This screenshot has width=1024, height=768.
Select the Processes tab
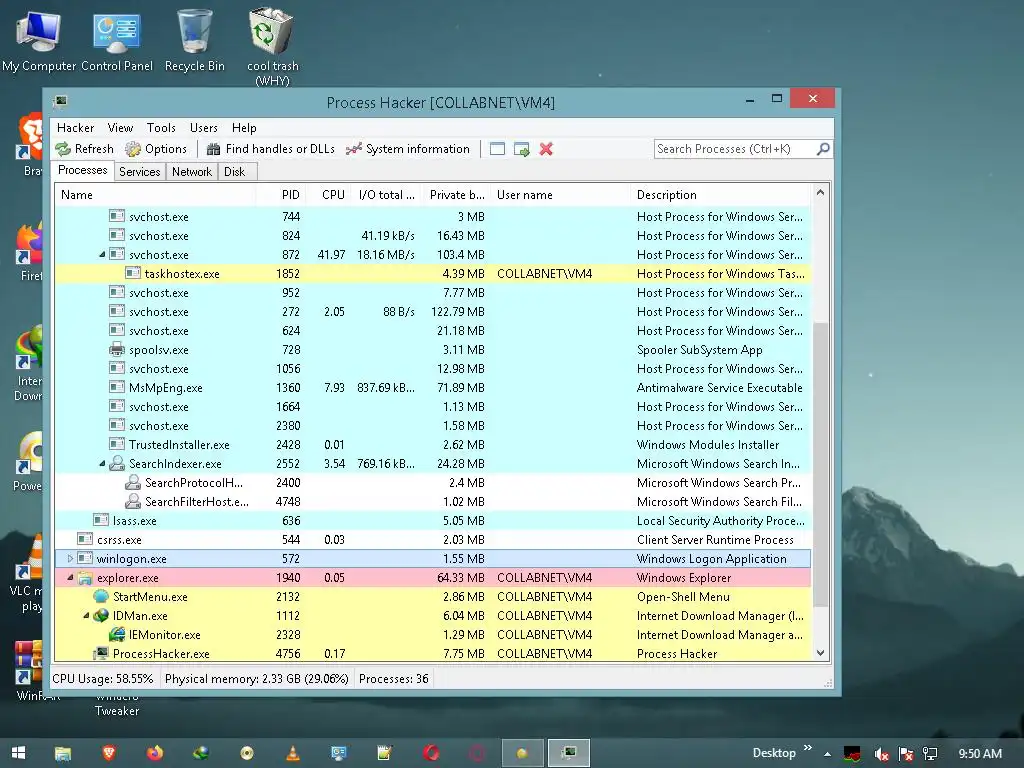coord(82,170)
